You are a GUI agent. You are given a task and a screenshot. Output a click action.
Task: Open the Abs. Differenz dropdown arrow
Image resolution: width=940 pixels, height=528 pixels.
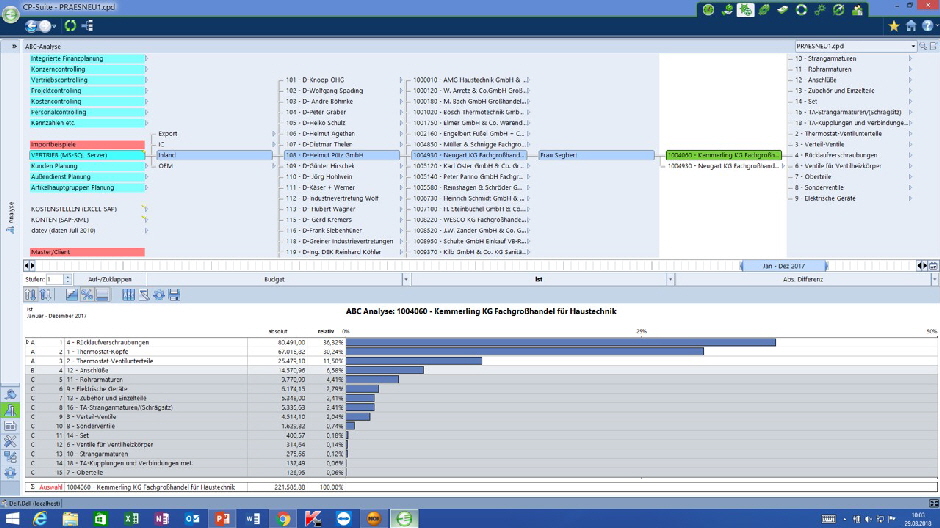pos(934,279)
